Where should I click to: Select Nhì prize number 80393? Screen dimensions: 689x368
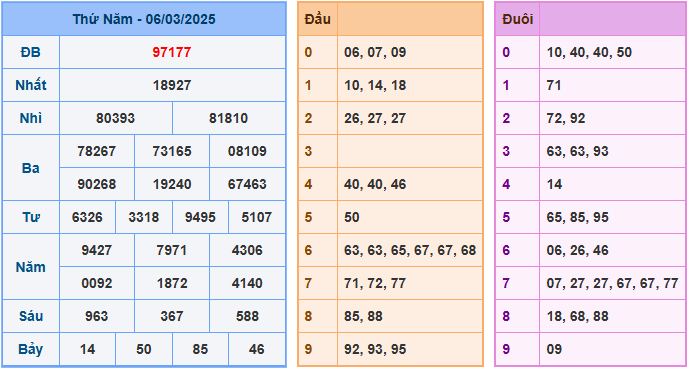116,118
